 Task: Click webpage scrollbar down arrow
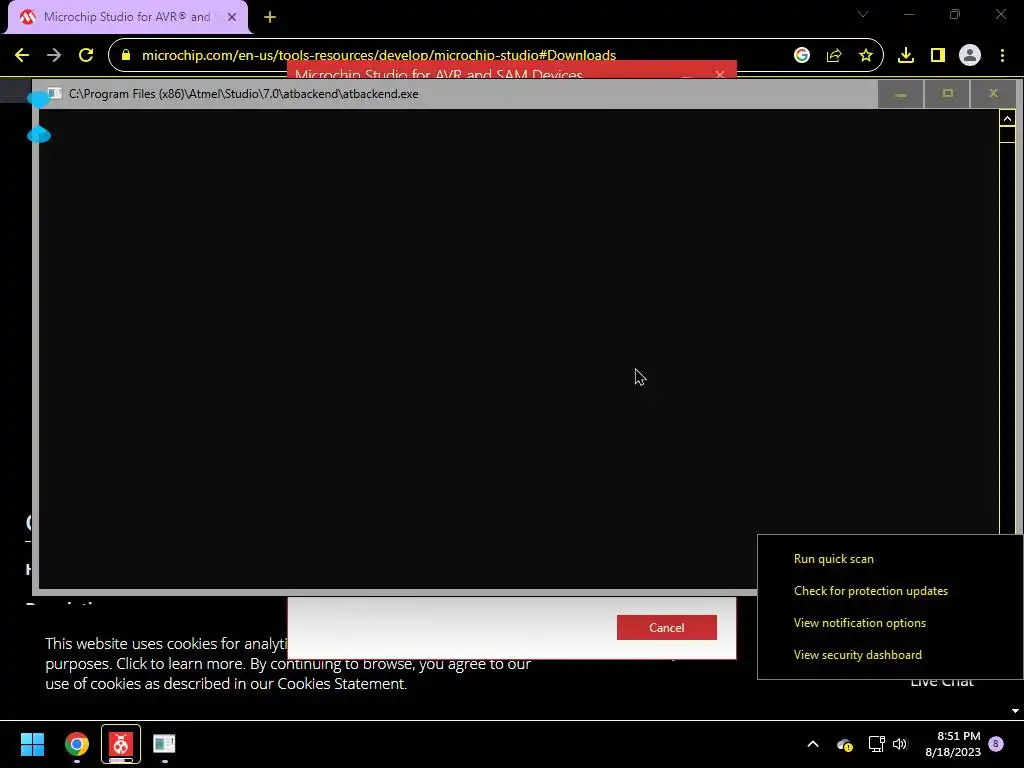tap(1016, 711)
